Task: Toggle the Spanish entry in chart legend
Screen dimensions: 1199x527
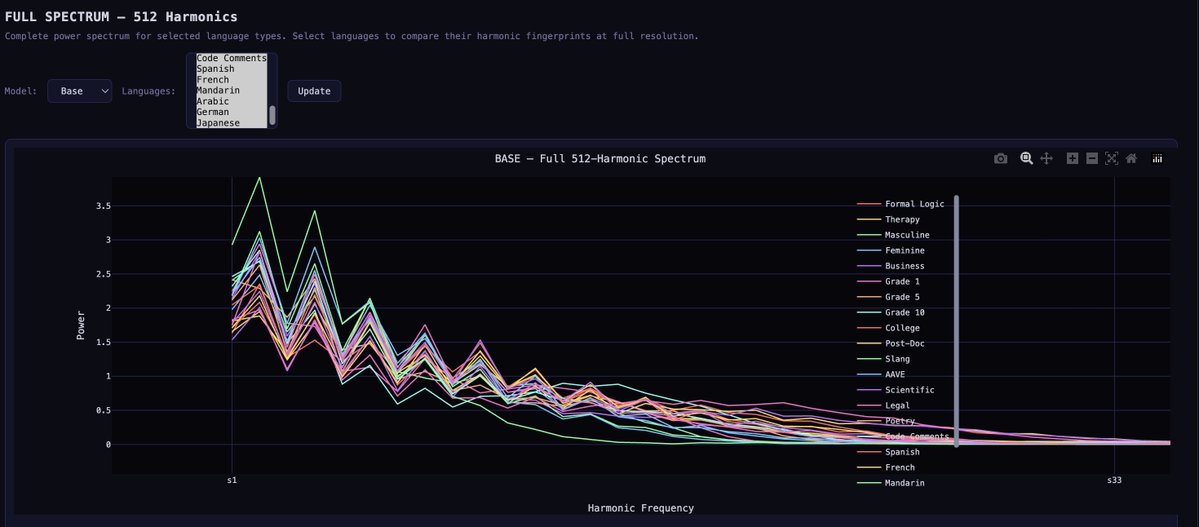Action: tap(889, 452)
